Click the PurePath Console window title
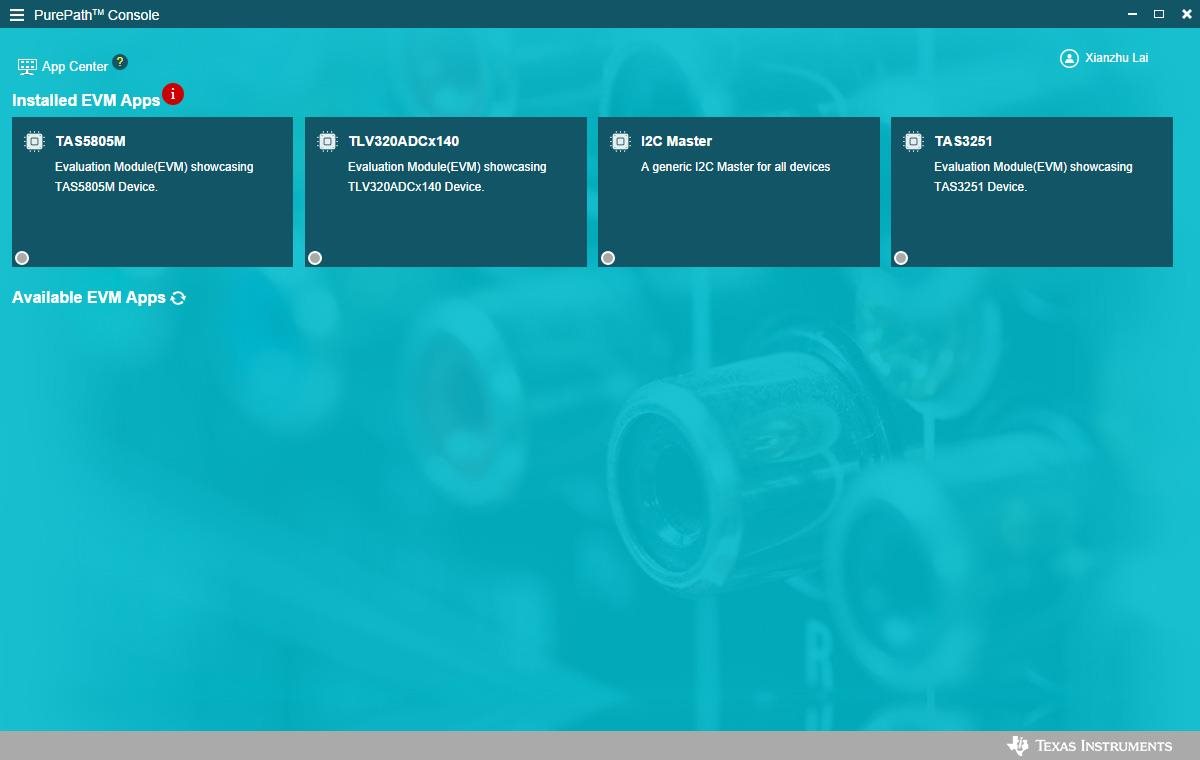Viewport: 1200px width, 760px height. [97, 14]
